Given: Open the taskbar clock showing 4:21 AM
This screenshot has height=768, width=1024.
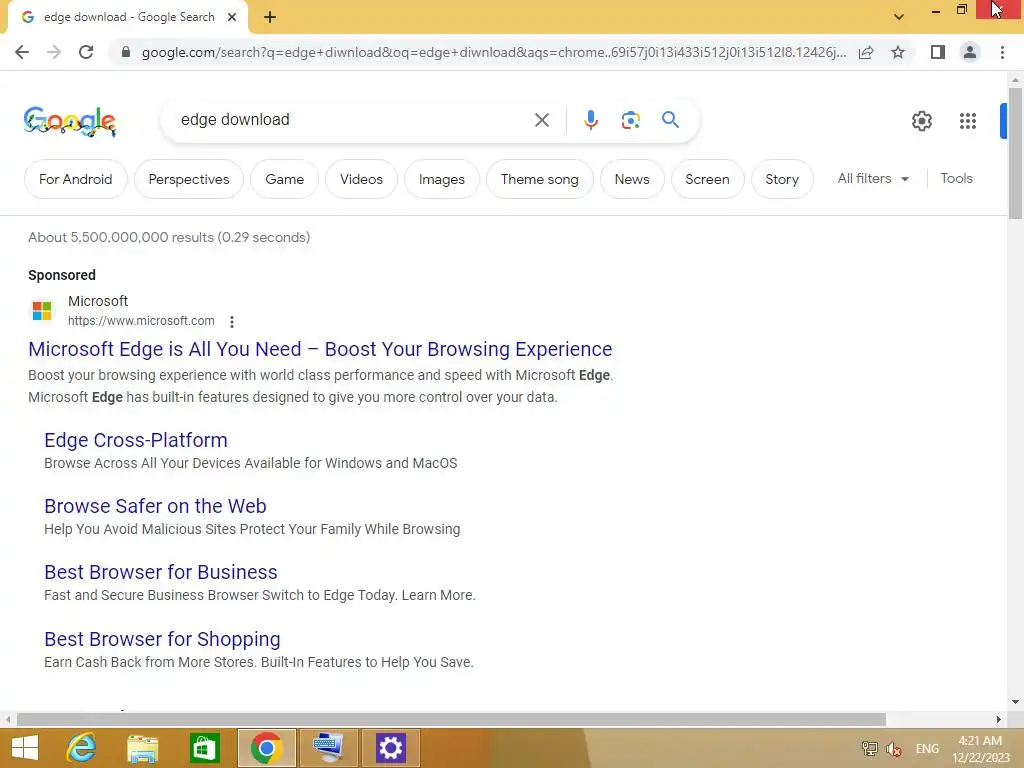Looking at the screenshot, I should pos(980,749).
